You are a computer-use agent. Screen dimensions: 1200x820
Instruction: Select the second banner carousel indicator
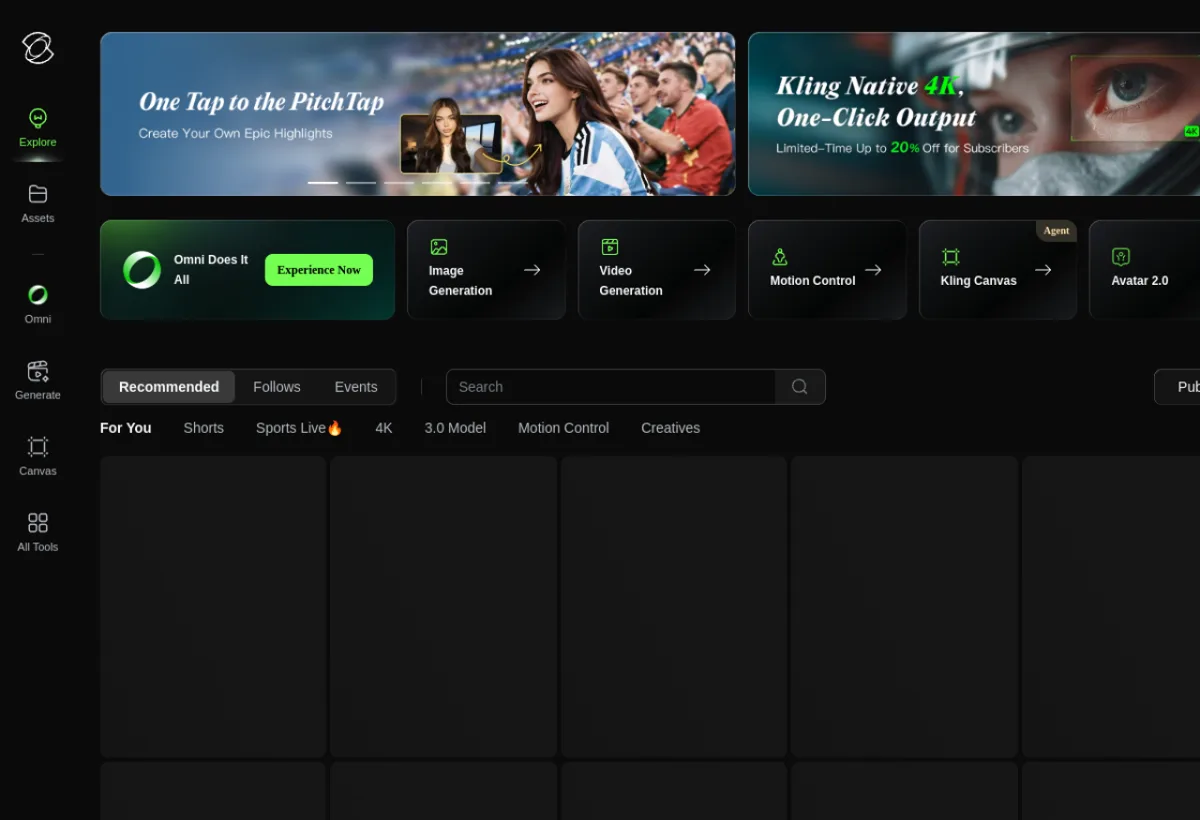(x=361, y=183)
